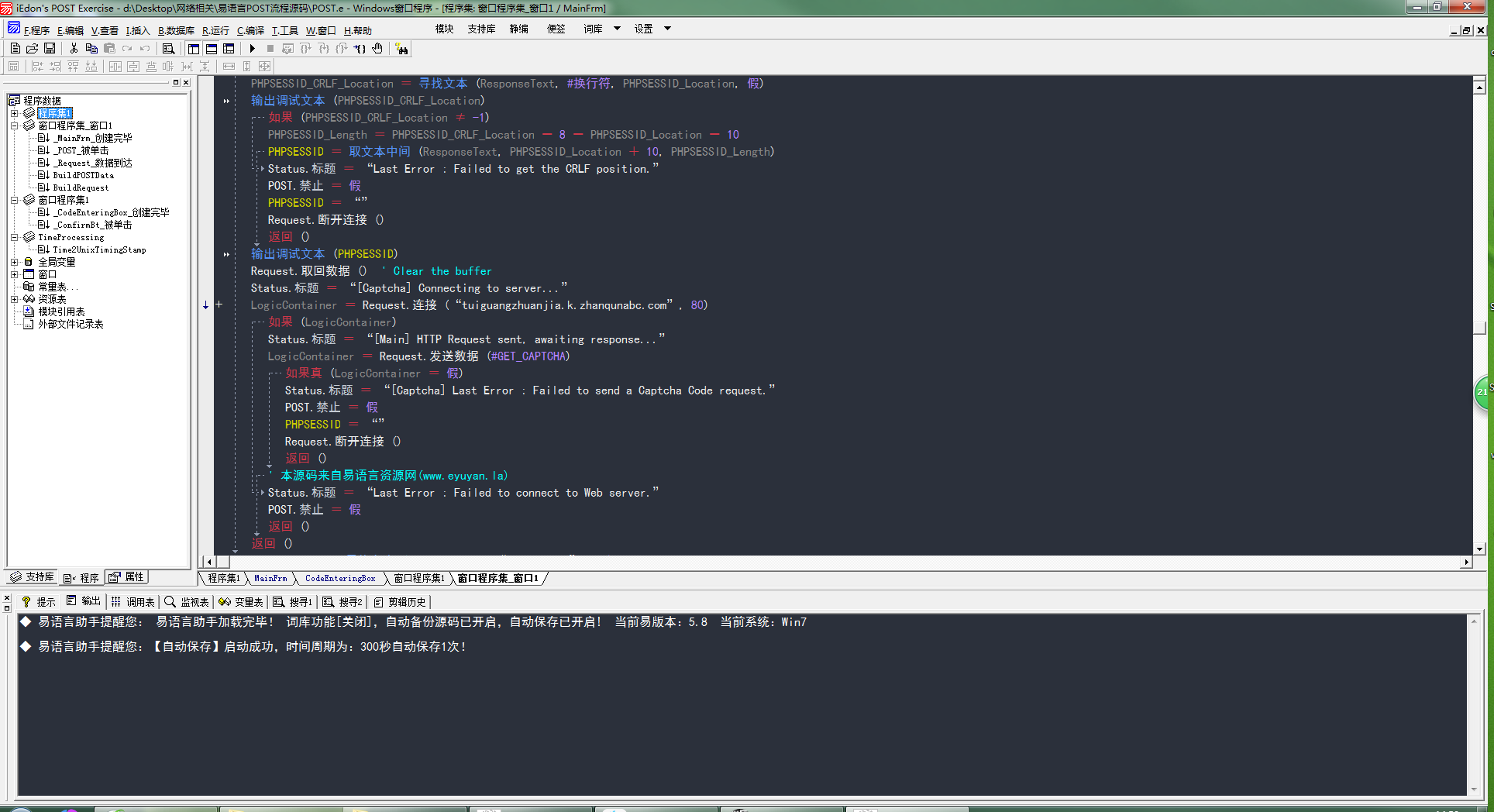Screen dimensions: 1494x812
Task: Expand the 全局变量 tree node
Action: pos(14,262)
